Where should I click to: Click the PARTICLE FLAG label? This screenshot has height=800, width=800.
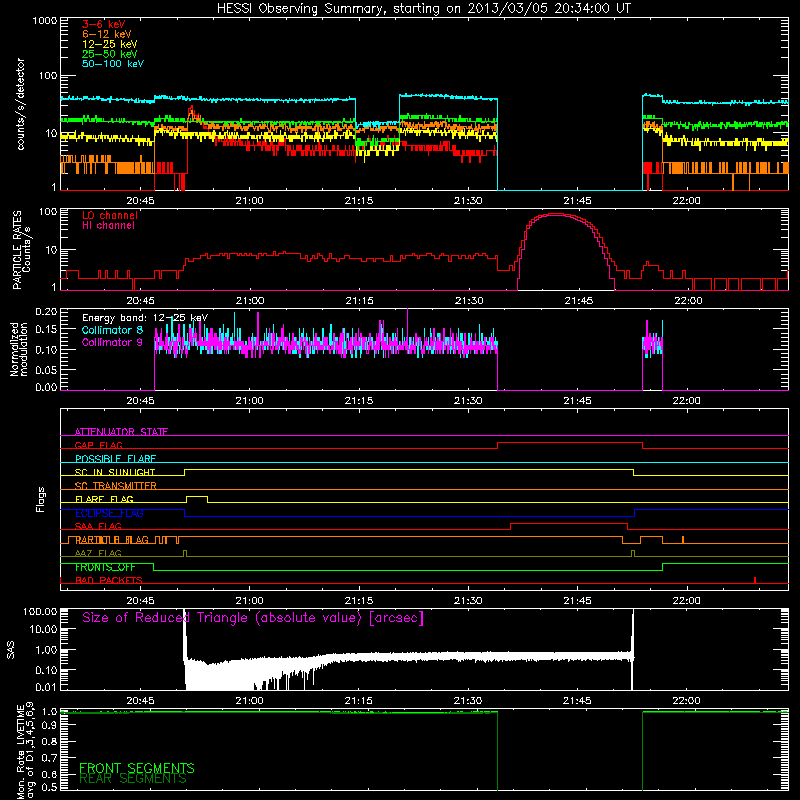[112, 540]
